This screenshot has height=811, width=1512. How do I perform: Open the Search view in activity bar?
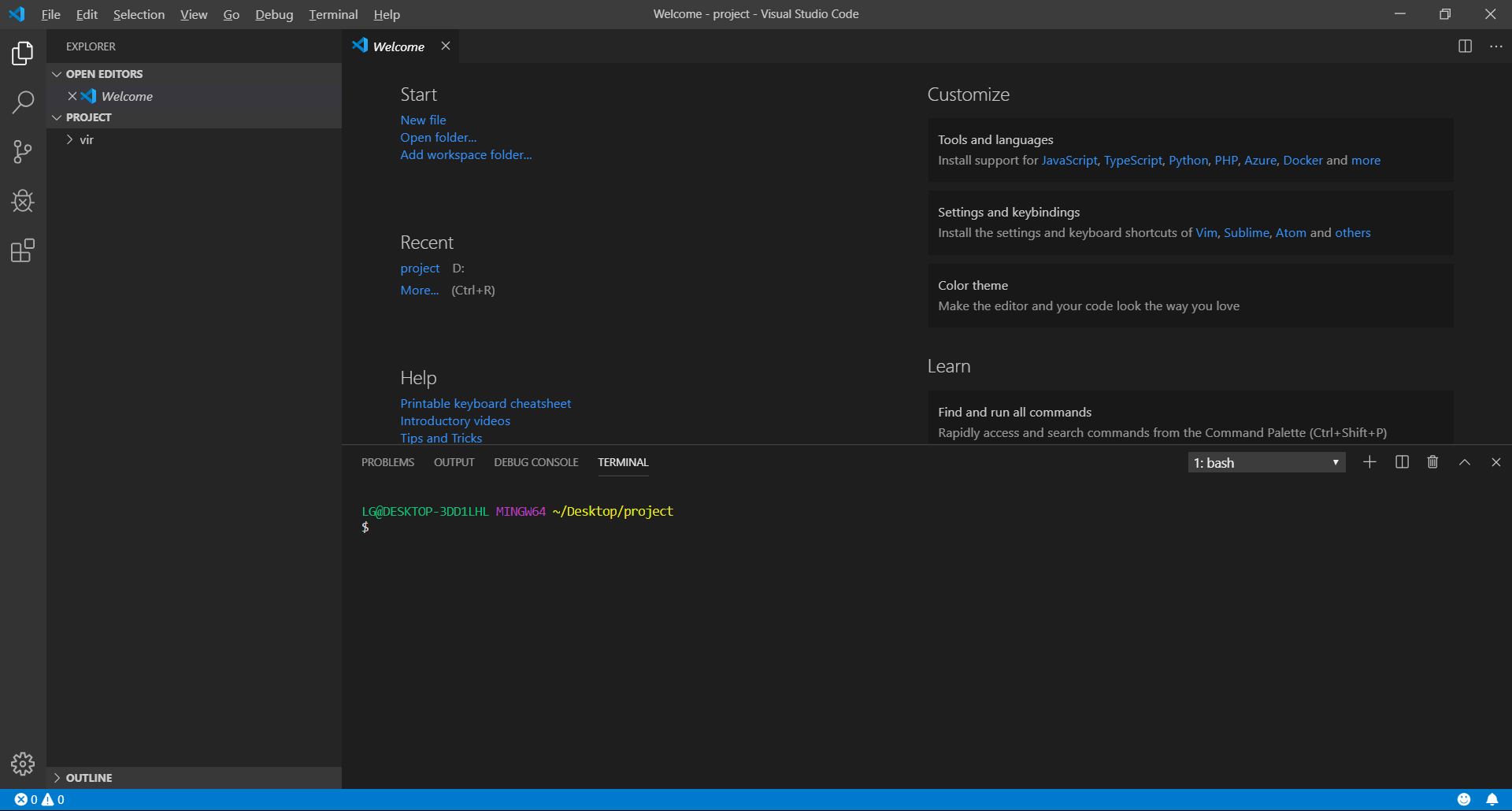pos(23,102)
